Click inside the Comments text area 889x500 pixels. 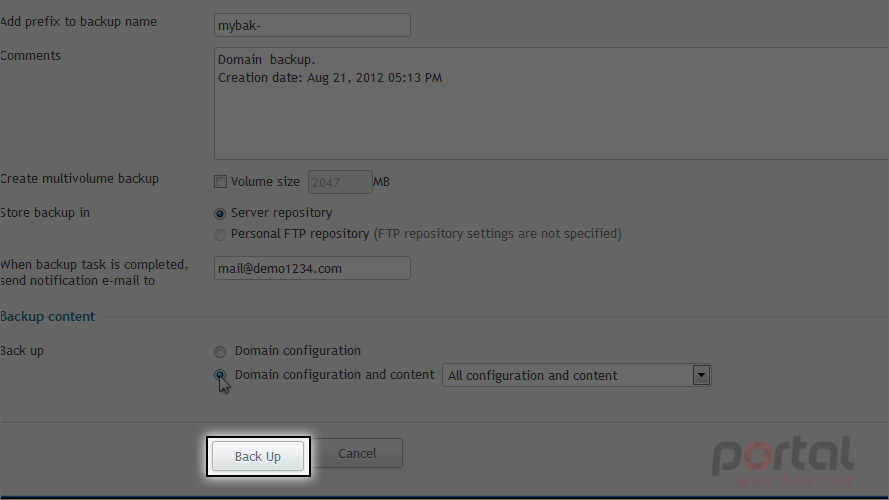(552, 104)
